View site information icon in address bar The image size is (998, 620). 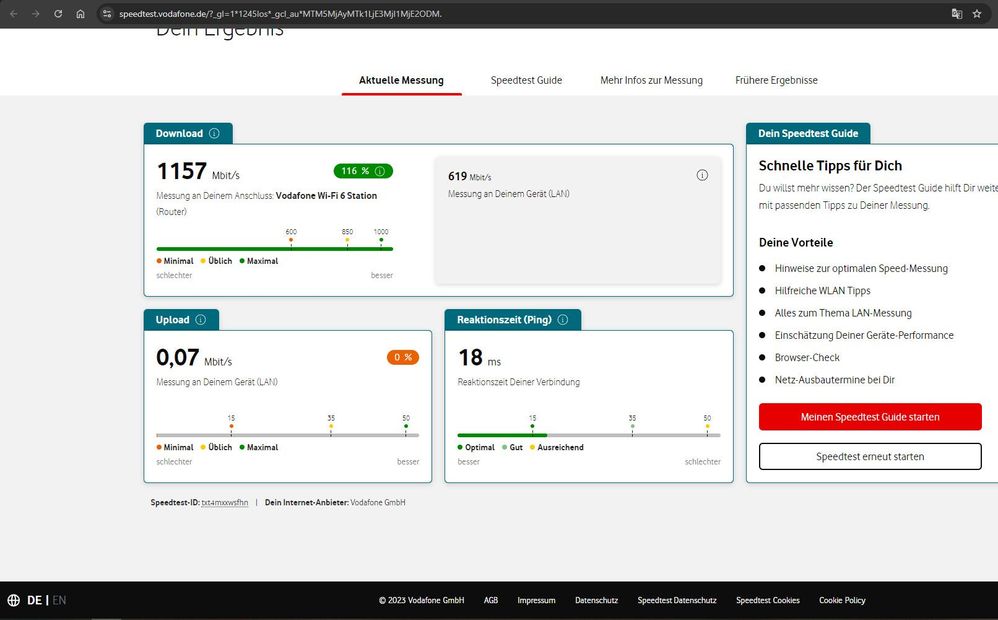(107, 13)
